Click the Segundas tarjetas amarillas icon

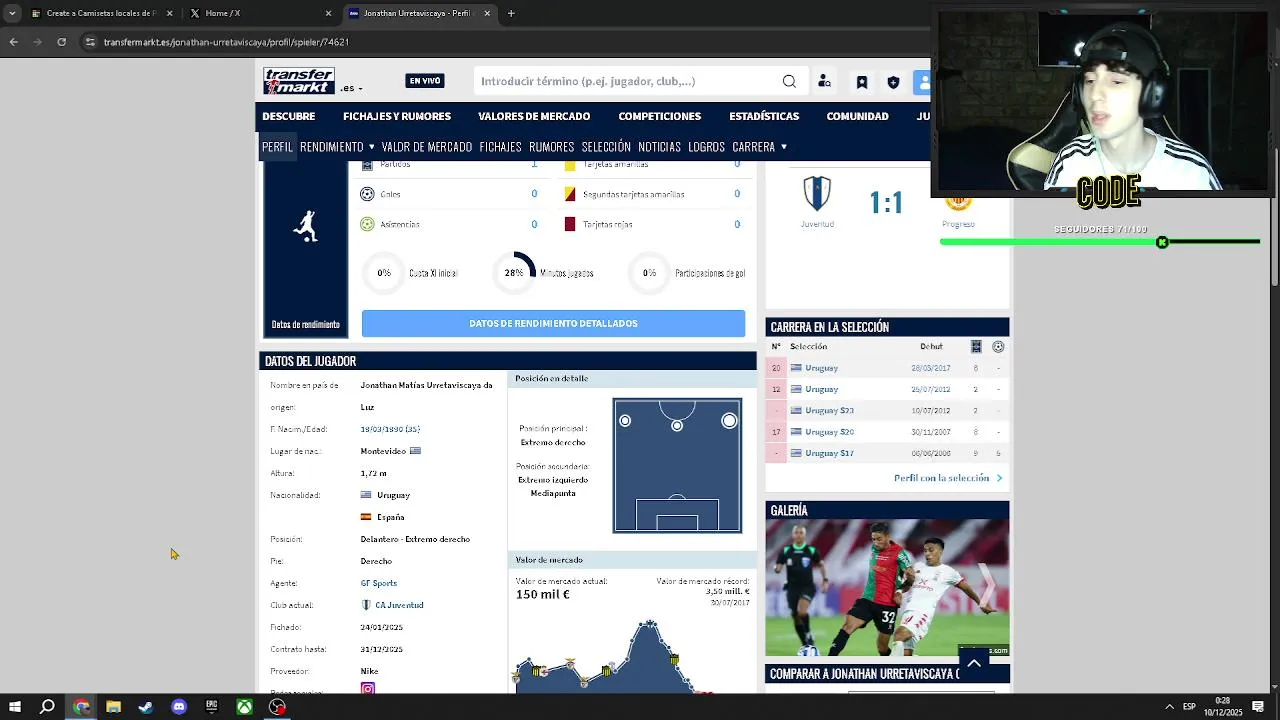click(570, 194)
